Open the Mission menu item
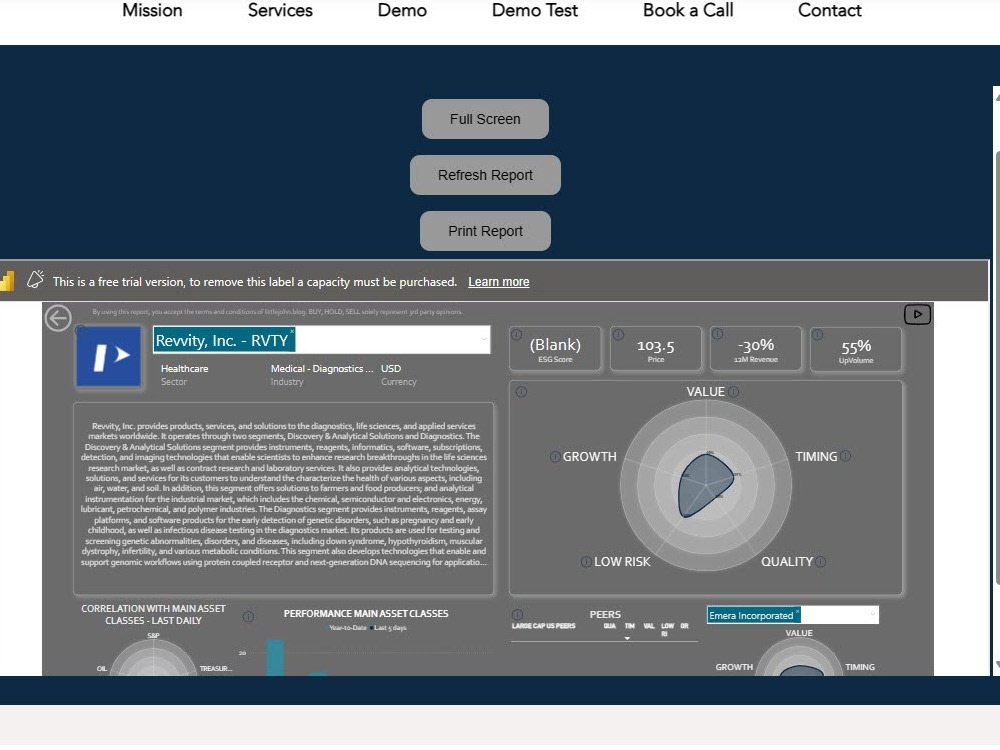Screen dimensions: 1000x750 click(152, 10)
